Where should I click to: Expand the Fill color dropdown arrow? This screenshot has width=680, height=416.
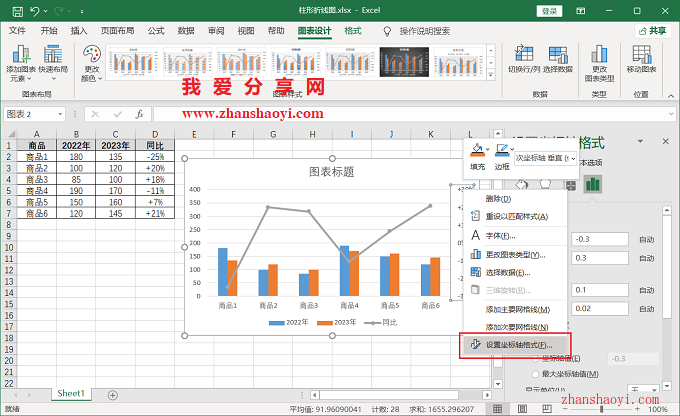coord(487,149)
